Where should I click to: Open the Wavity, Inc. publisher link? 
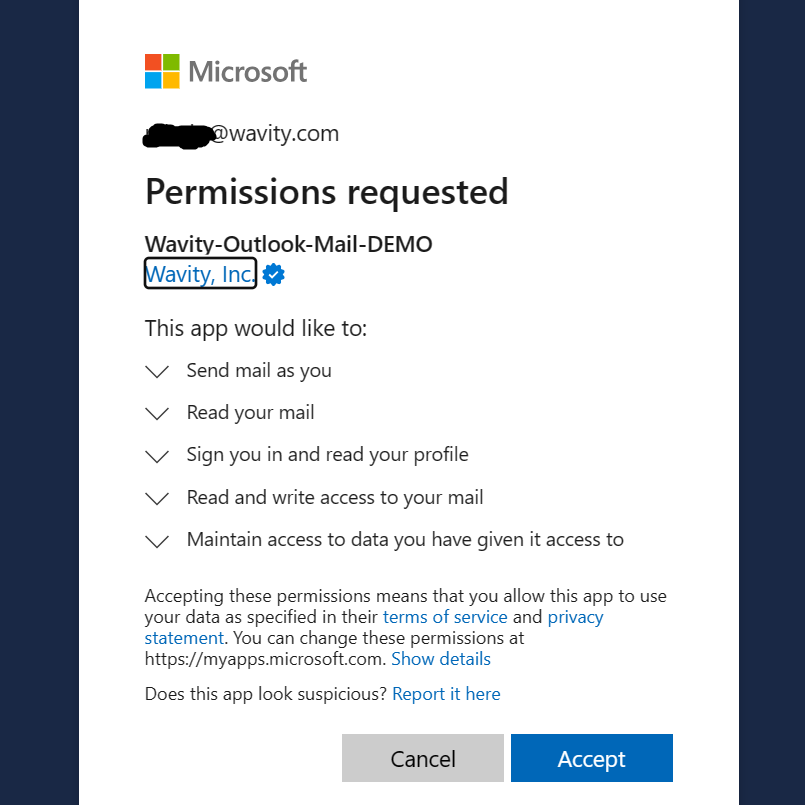[200, 274]
